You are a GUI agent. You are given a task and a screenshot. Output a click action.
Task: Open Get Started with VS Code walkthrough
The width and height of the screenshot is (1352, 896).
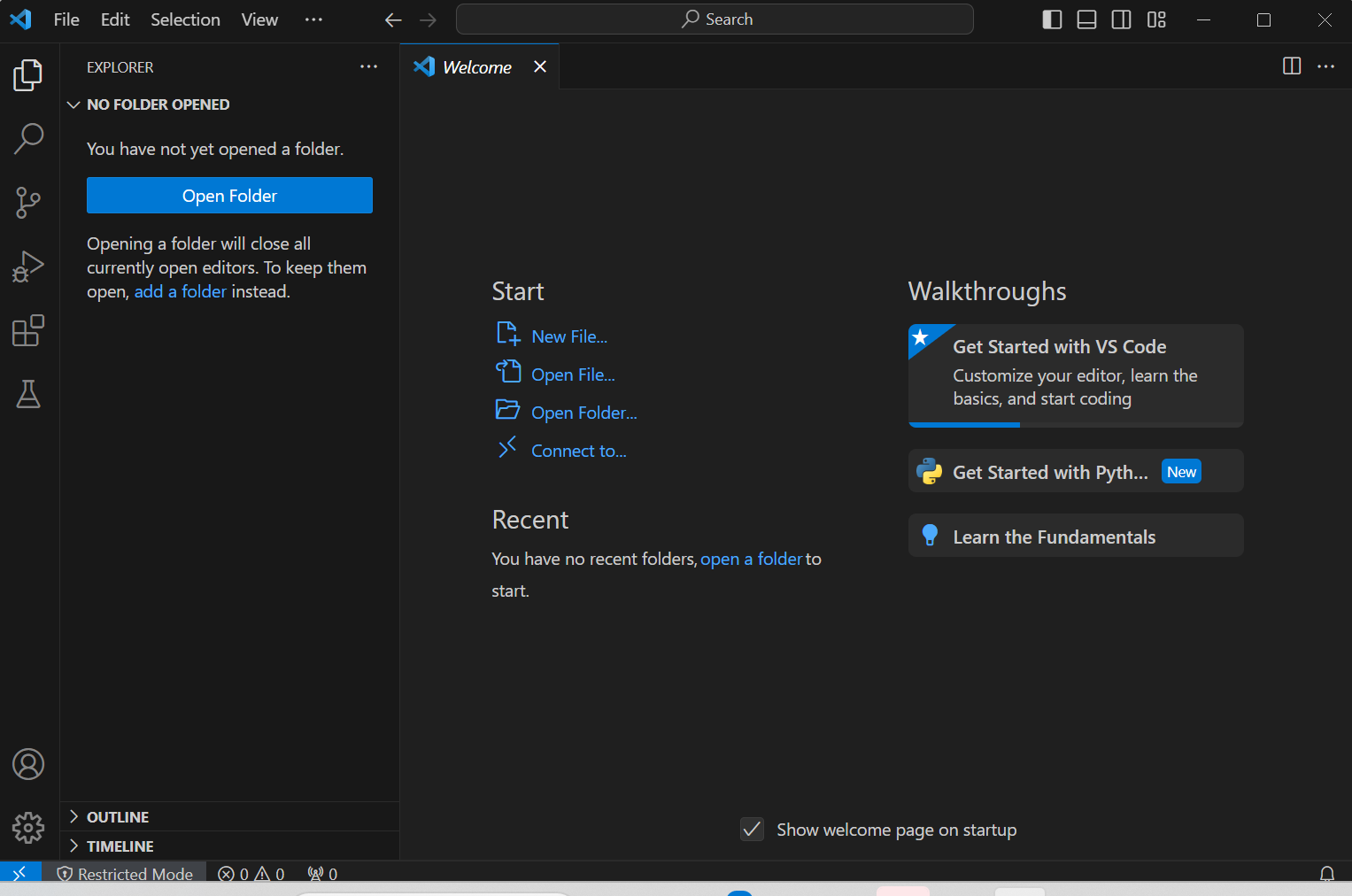point(1076,375)
